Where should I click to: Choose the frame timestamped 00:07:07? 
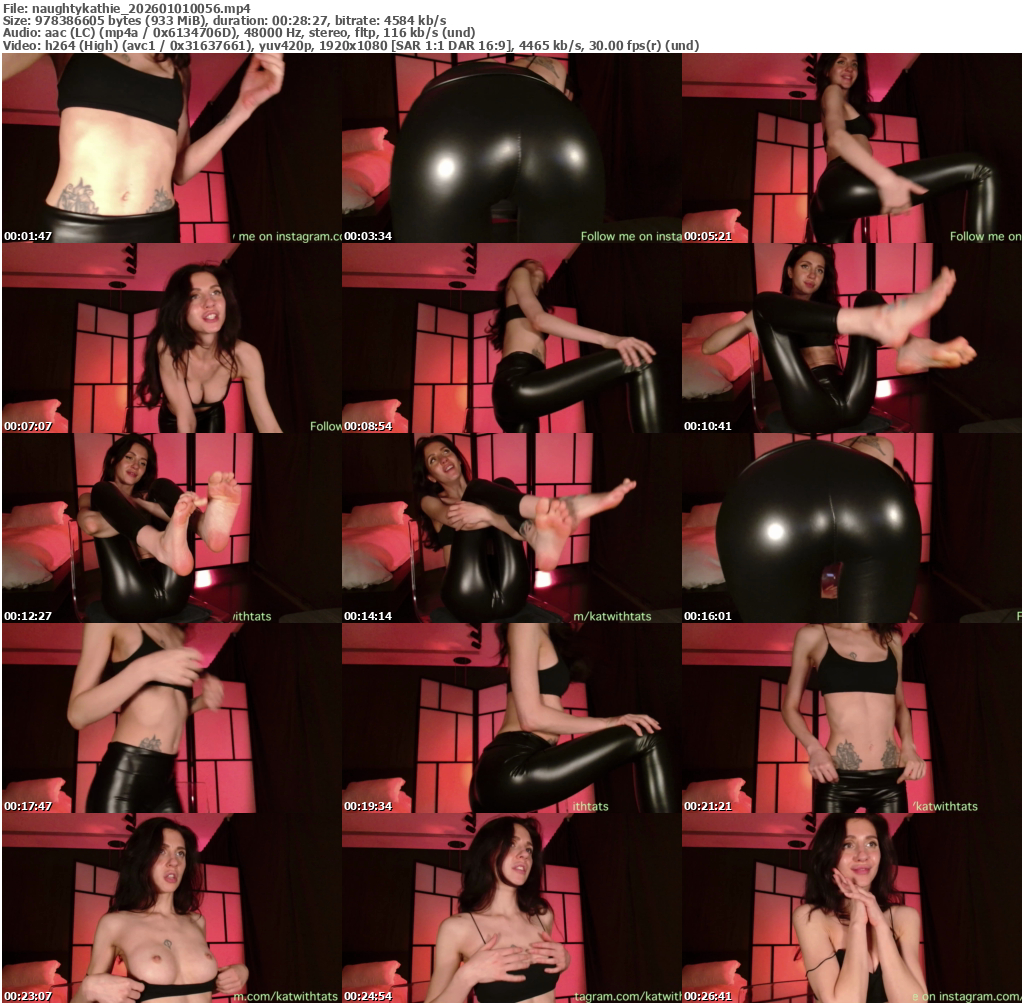point(171,338)
